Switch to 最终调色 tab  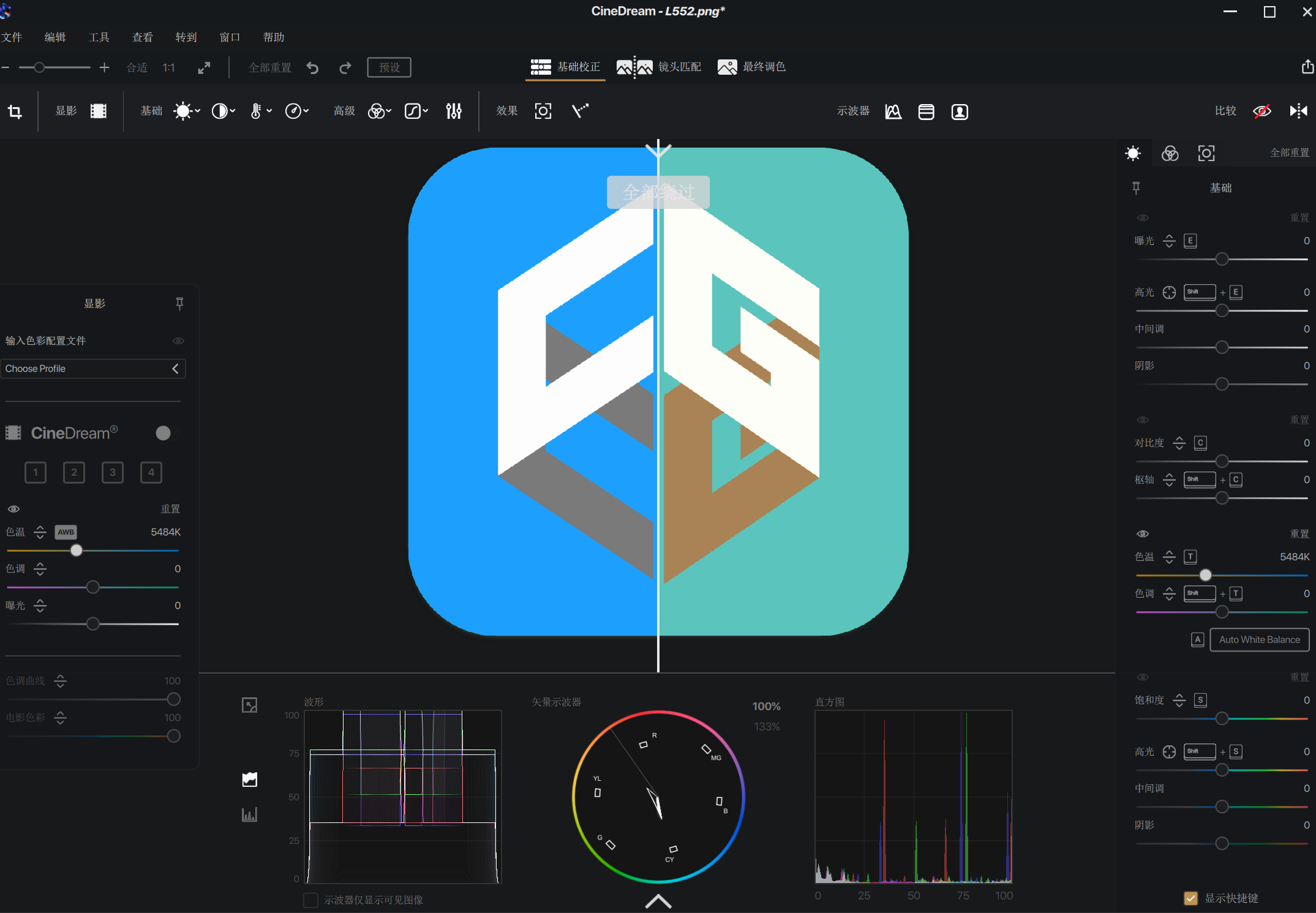point(751,67)
